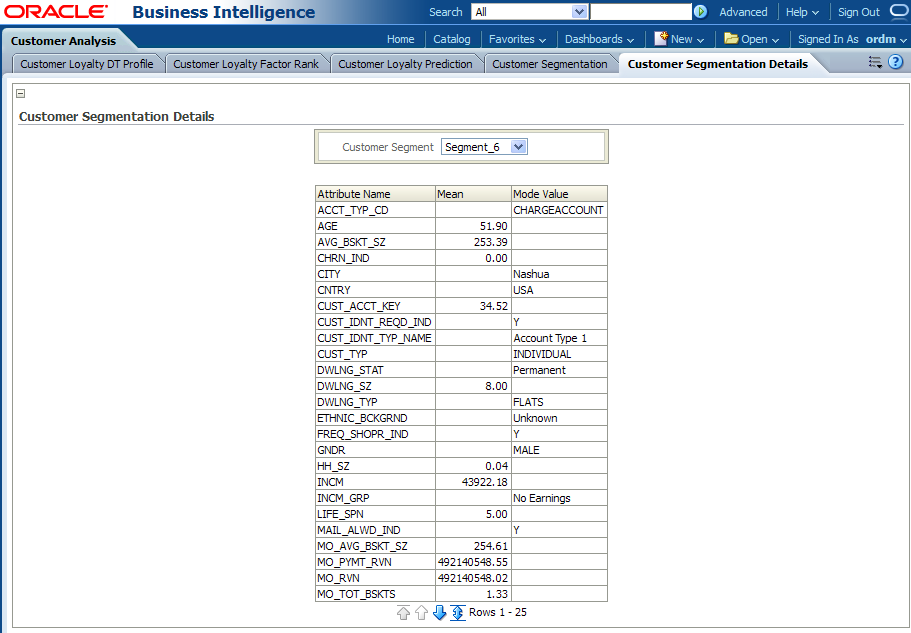Click the Sign Out link
The image size is (911, 633).
858,12
